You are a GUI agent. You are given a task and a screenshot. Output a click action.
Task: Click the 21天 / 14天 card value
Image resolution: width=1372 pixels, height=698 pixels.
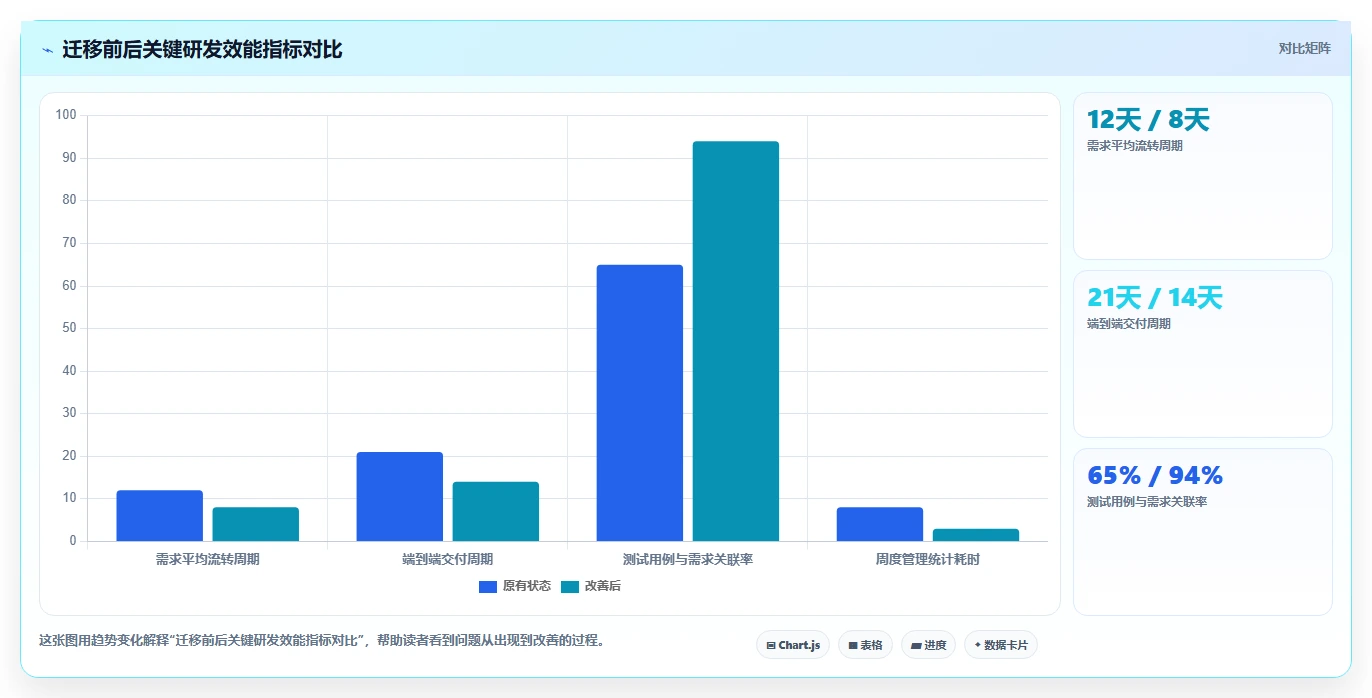tap(1155, 298)
